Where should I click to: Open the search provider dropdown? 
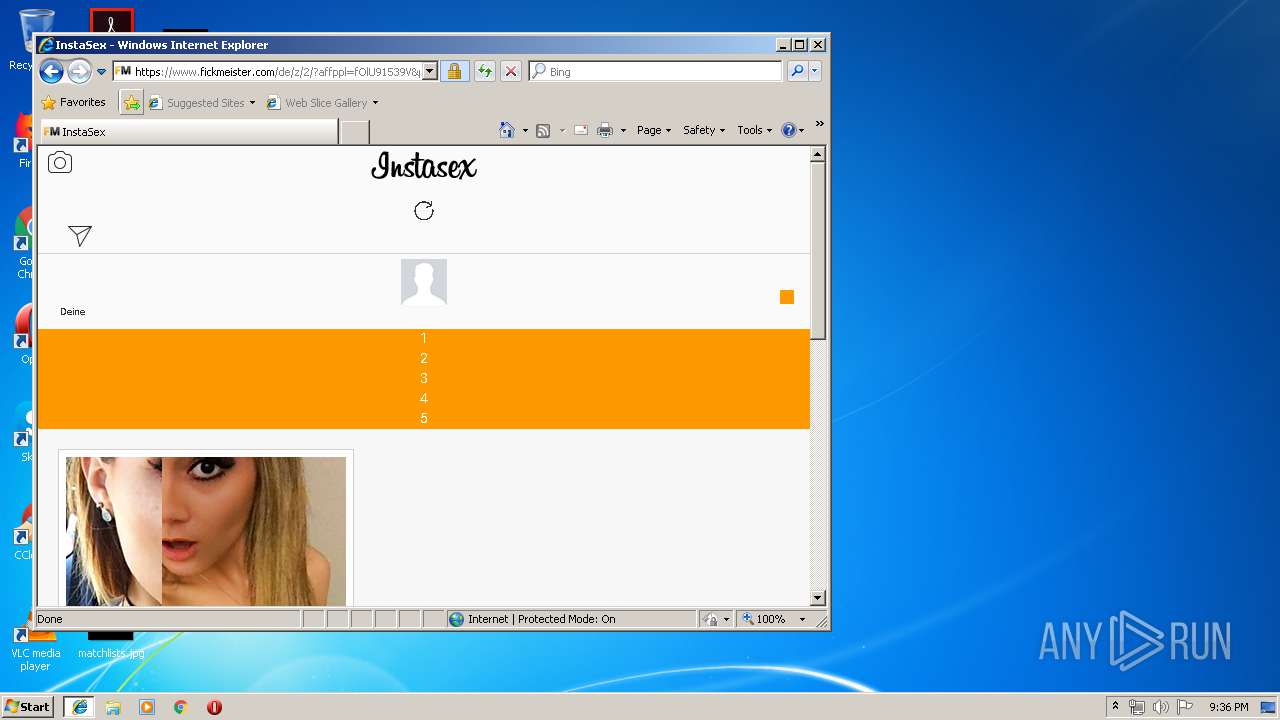click(815, 71)
